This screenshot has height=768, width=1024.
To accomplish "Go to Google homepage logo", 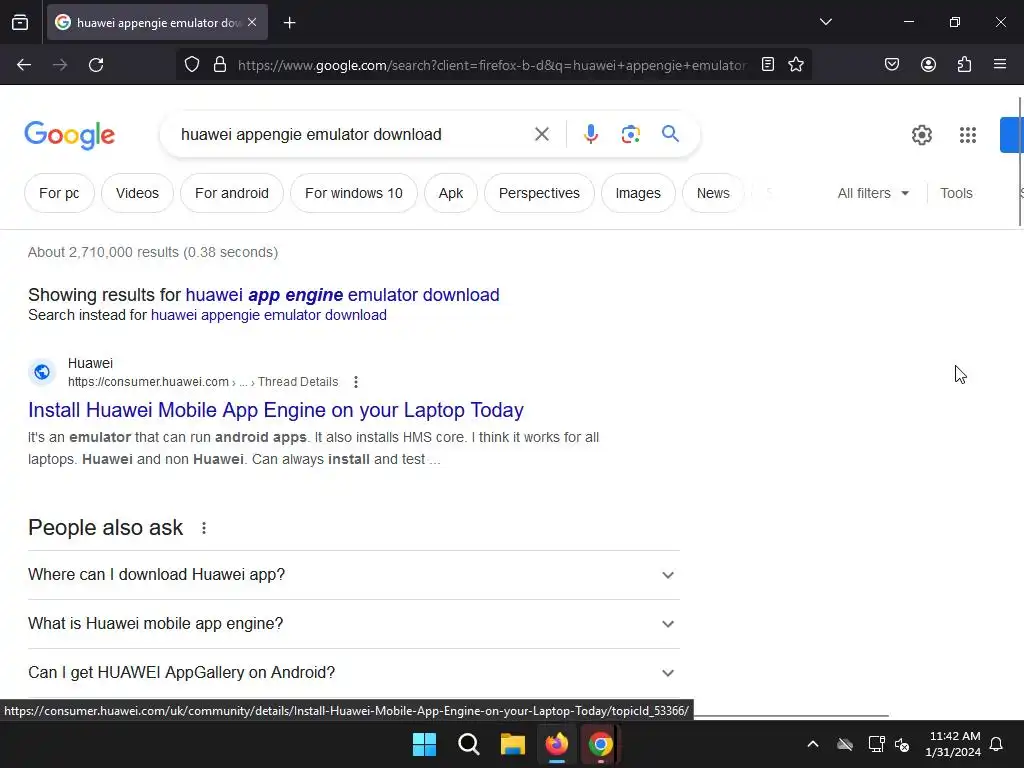I will coord(69,135).
